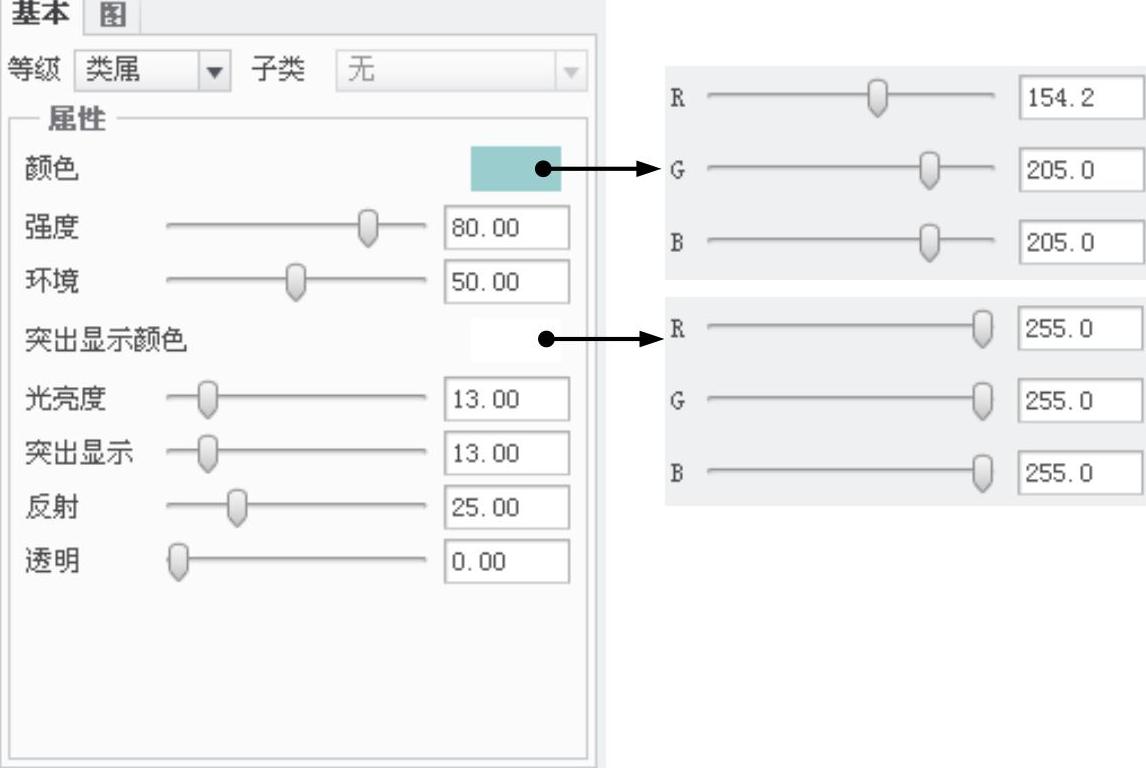Click the 环境 slider handle
This screenshot has width=1146, height=768.
(295, 282)
